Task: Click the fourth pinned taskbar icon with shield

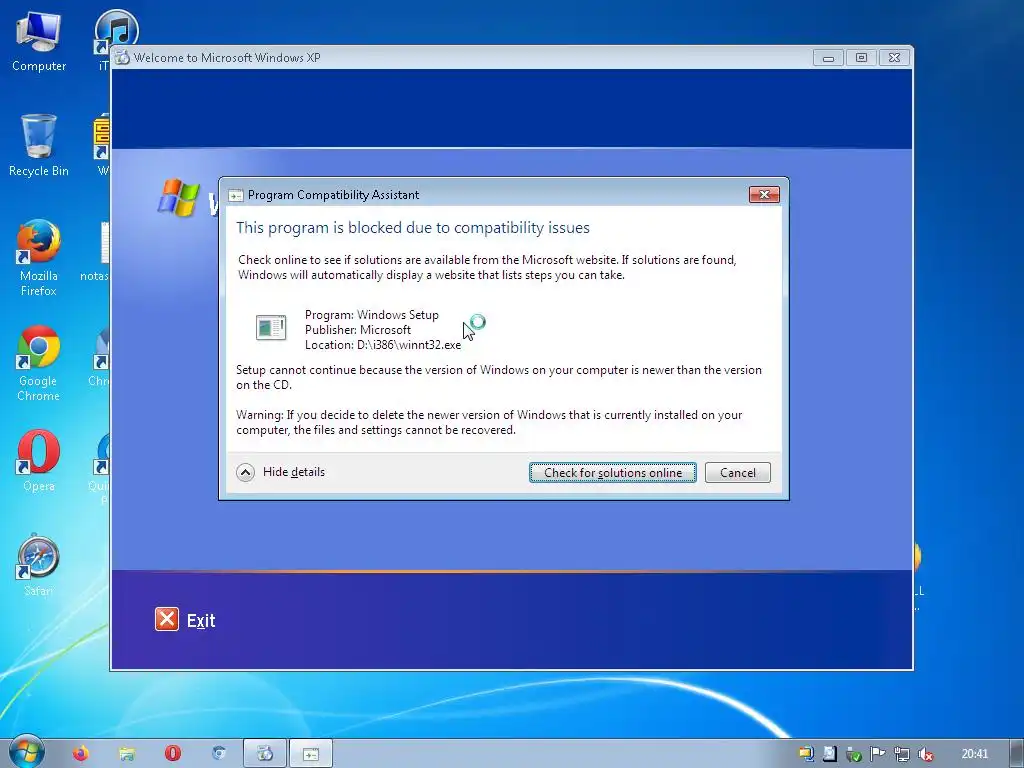Action: [219, 754]
